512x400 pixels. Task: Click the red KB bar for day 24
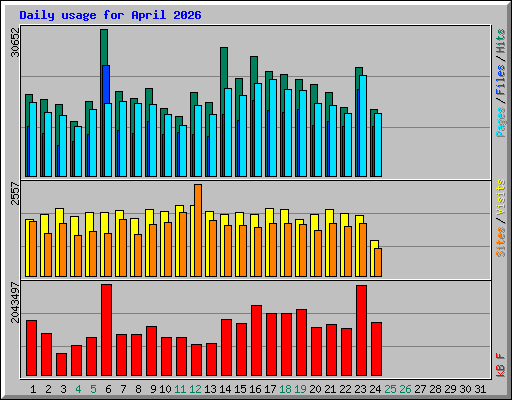[376, 349]
